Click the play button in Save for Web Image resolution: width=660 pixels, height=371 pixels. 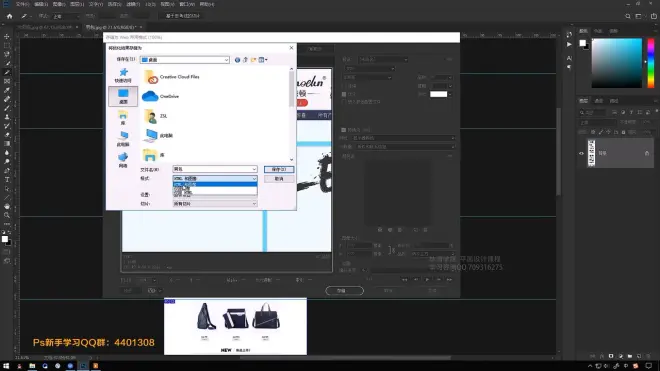pos(427,280)
